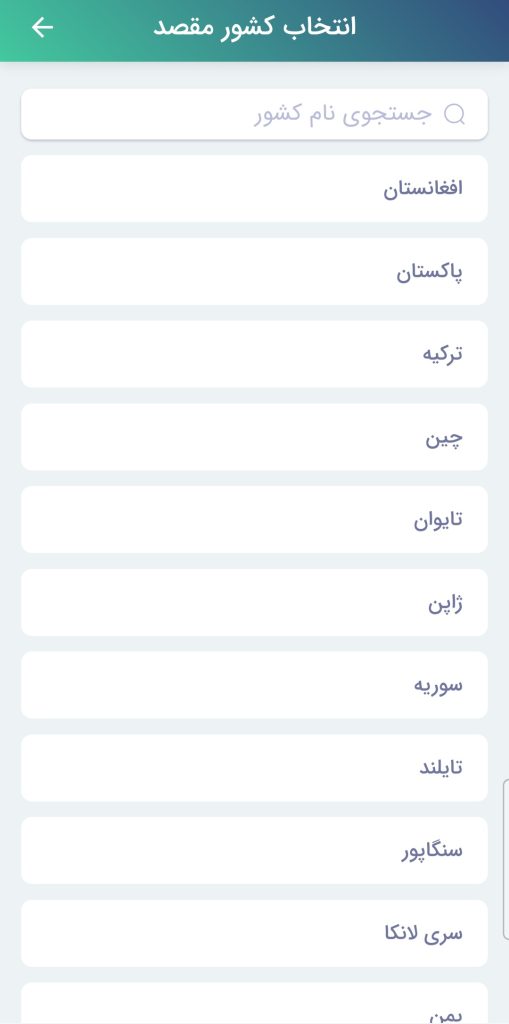Click the سنگاپور label text
The height and width of the screenshot is (1024, 509).
click(432, 851)
